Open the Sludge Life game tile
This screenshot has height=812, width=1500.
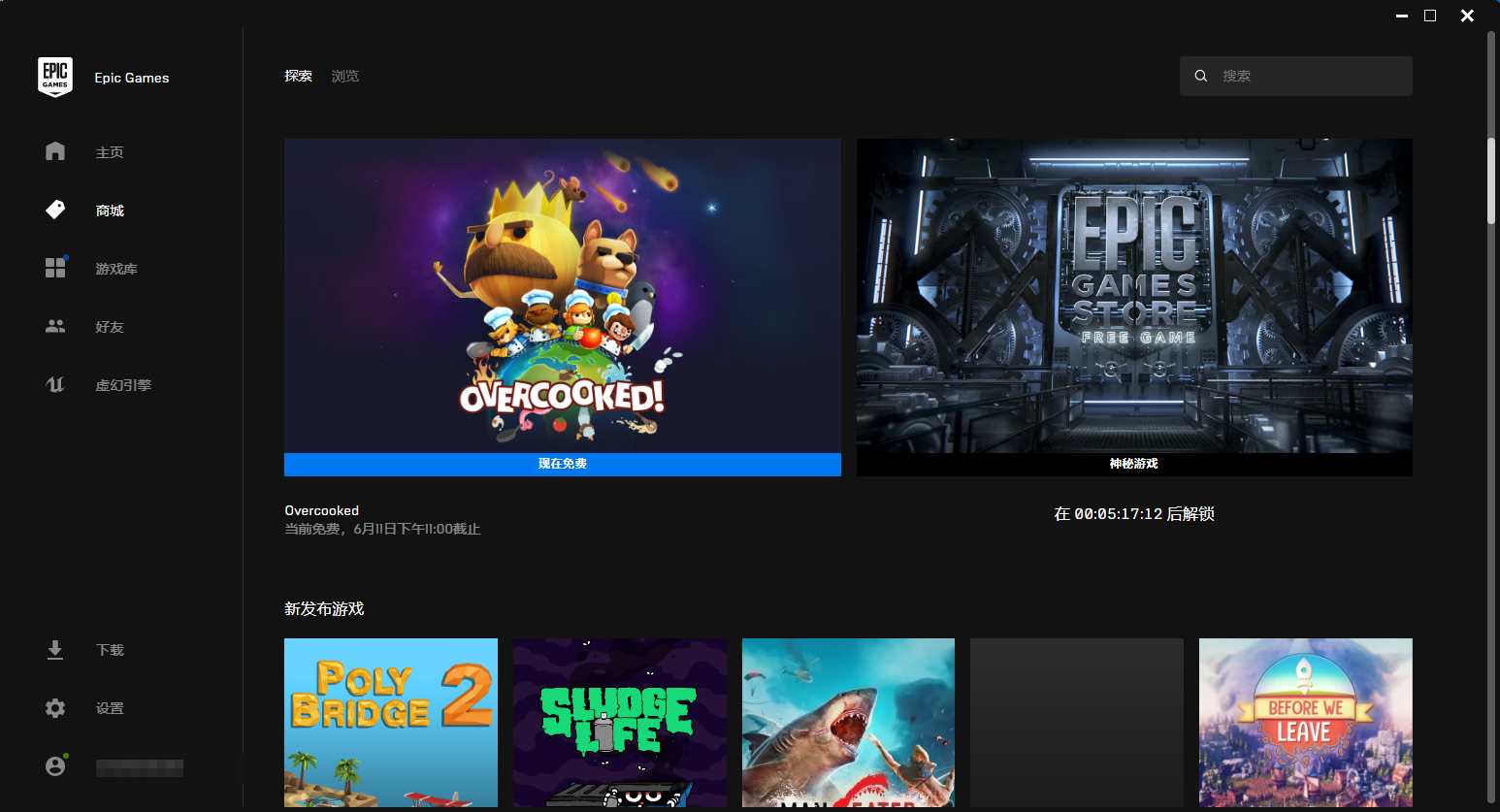click(x=620, y=723)
